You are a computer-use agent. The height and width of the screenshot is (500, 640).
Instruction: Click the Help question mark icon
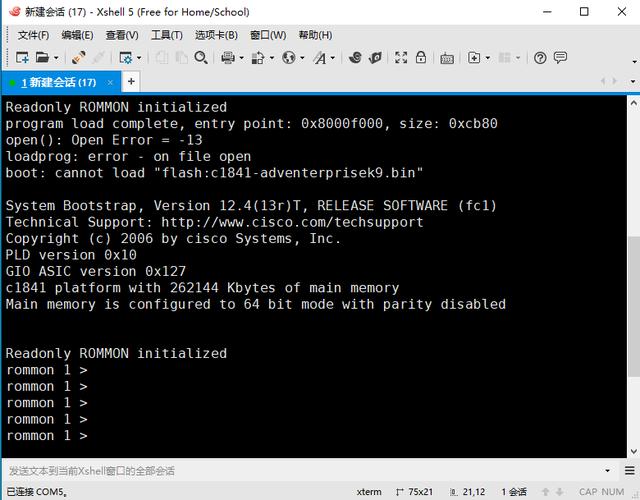540,58
